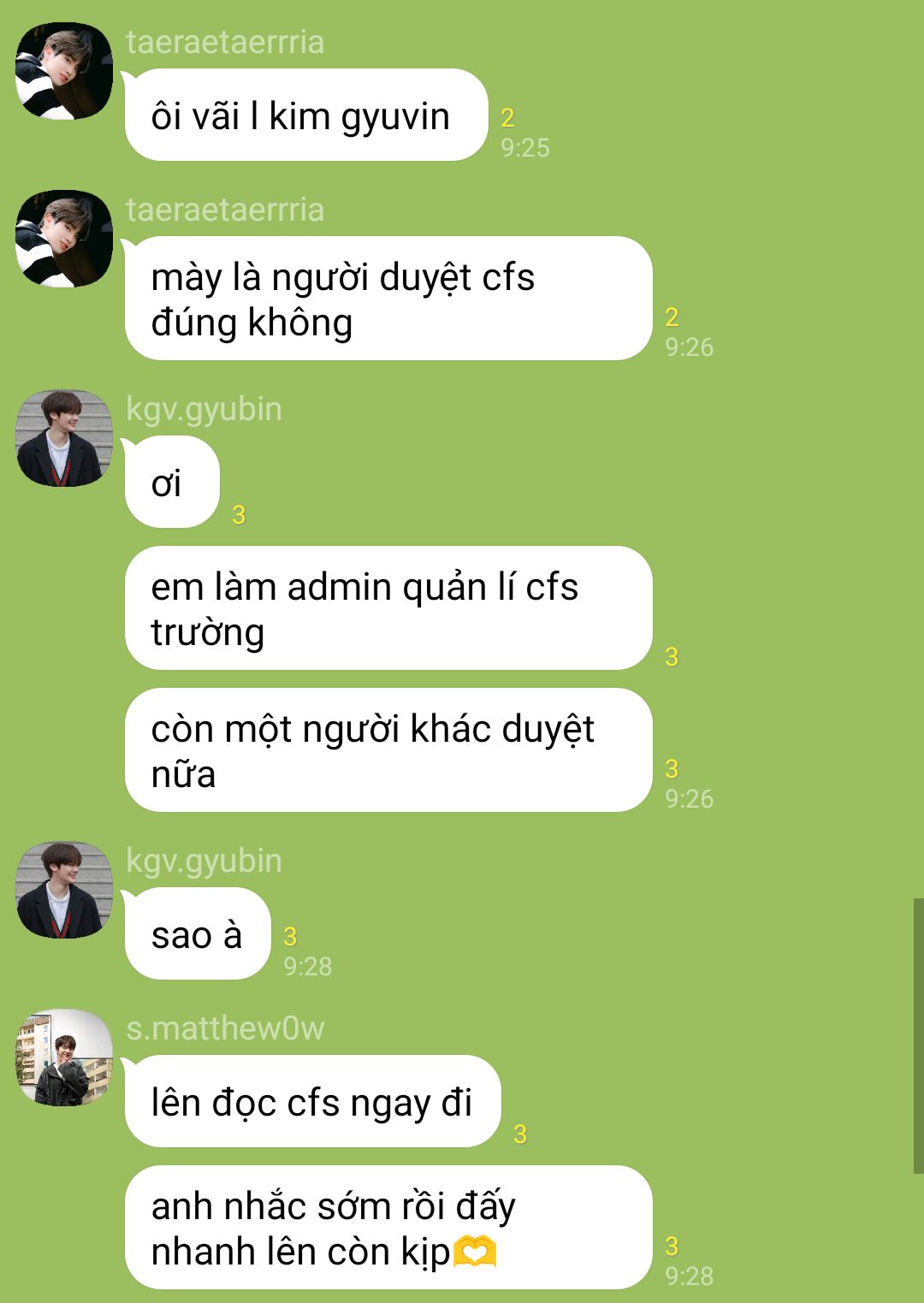Image resolution: width=924 pixels, height=1303 pixels.
Task: Select the 'lên đọc cfs ngay đi' message
Action: tap(312, 1101)
